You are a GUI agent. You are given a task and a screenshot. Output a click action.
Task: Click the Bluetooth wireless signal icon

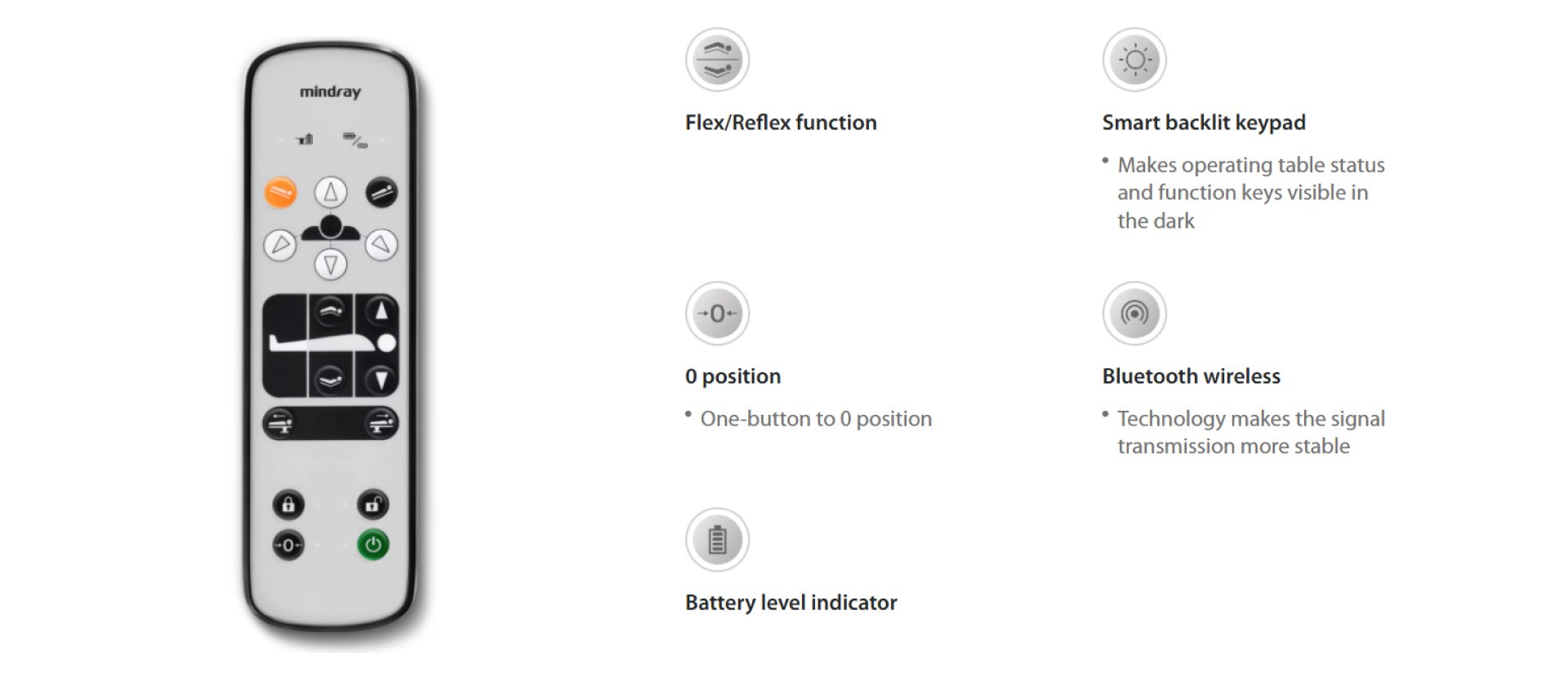point(1134,314)
